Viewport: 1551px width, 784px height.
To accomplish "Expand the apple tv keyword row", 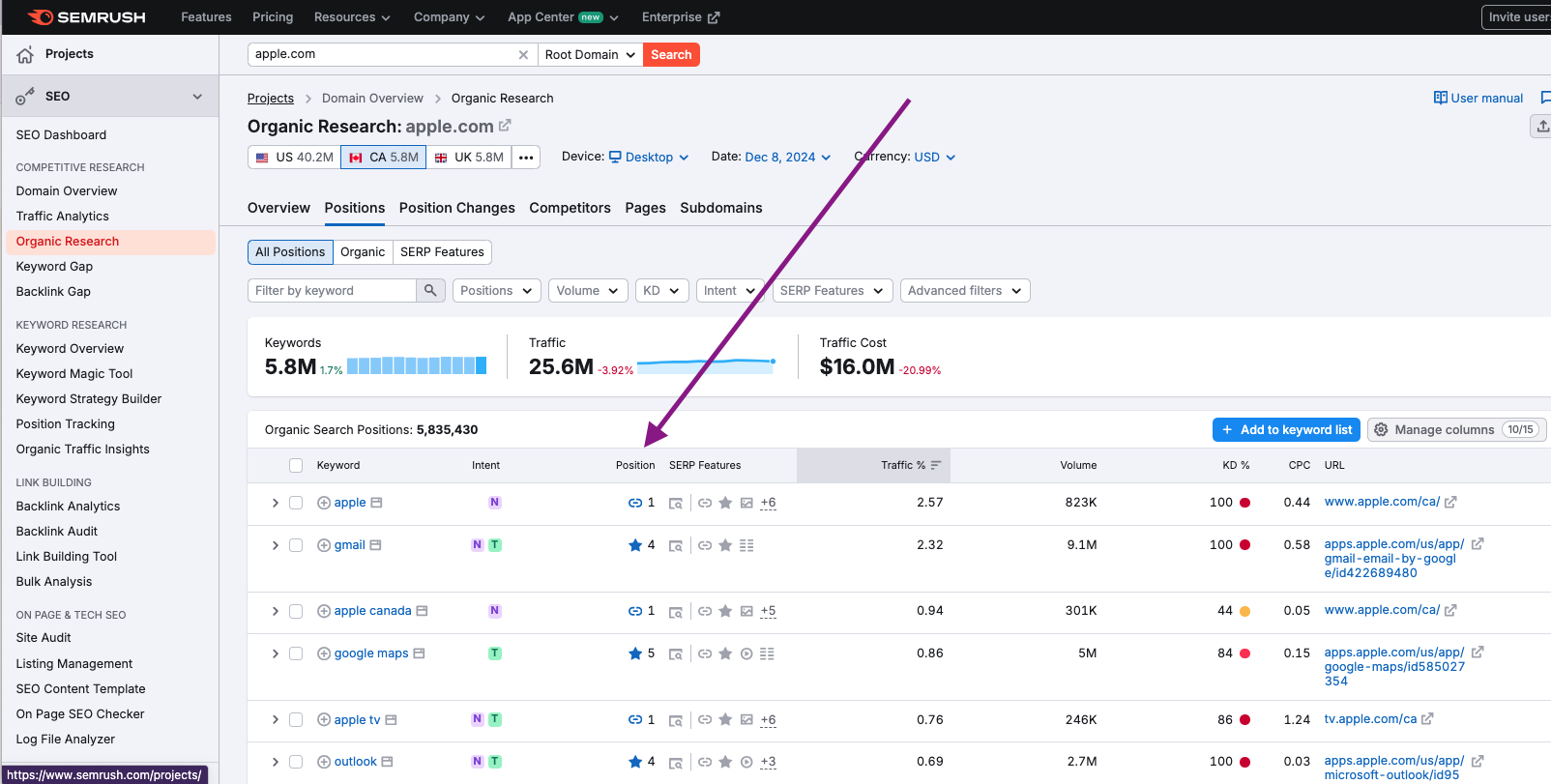I will click(x=275, y=719).
